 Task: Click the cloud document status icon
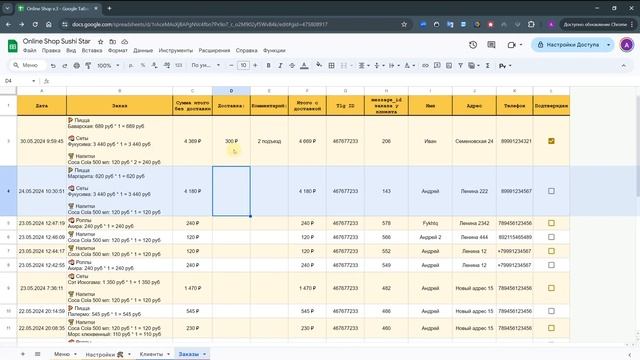(124, 42)
